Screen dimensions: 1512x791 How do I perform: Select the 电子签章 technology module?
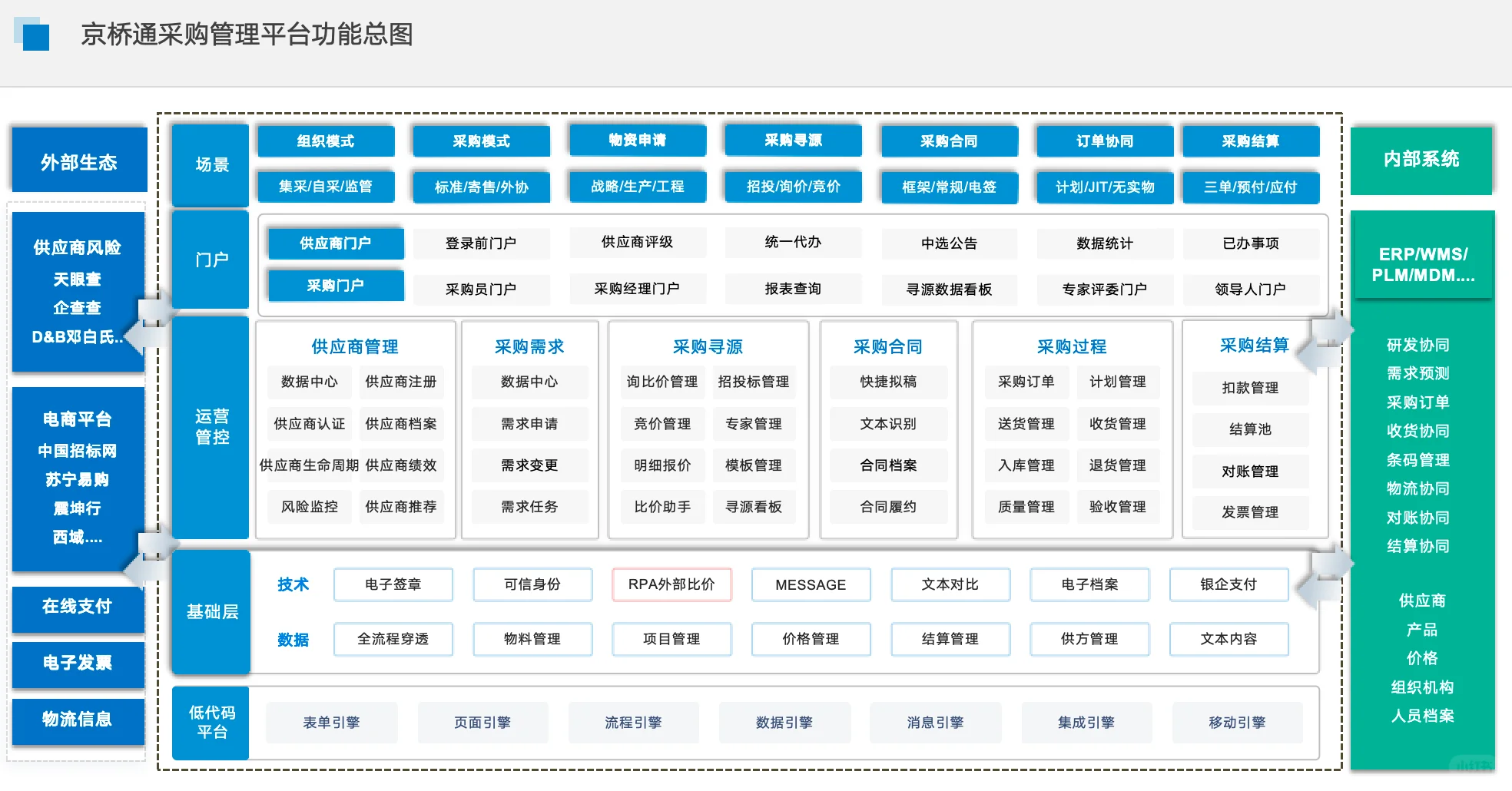coord(393,584)
